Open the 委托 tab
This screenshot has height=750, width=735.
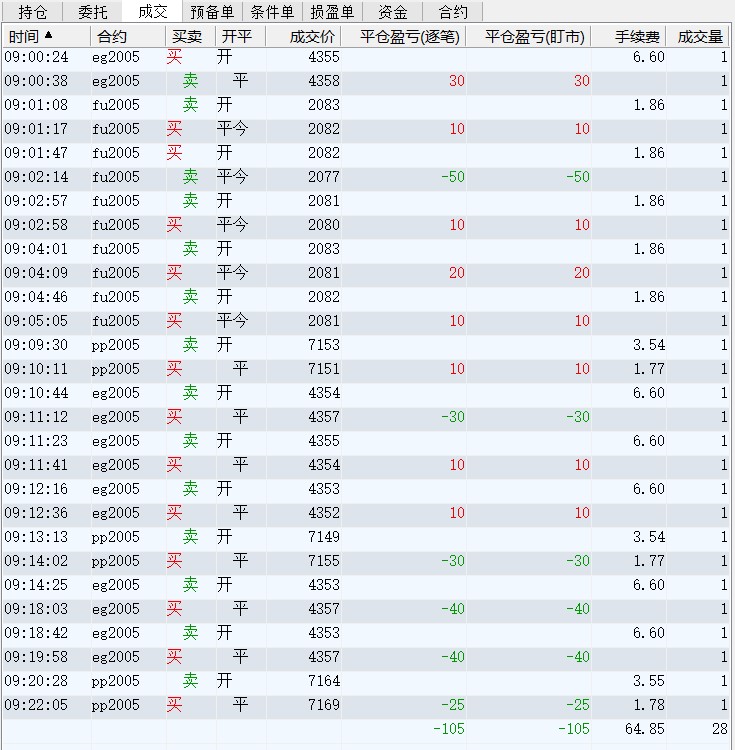coord(92,11)
